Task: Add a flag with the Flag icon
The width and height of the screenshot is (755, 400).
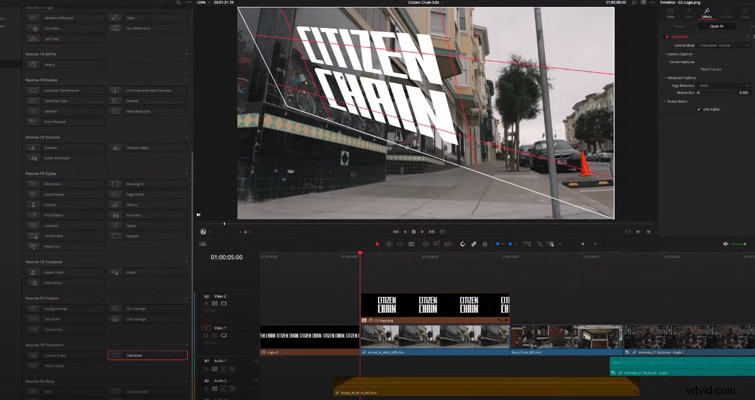Action: [x=497, y=244]
